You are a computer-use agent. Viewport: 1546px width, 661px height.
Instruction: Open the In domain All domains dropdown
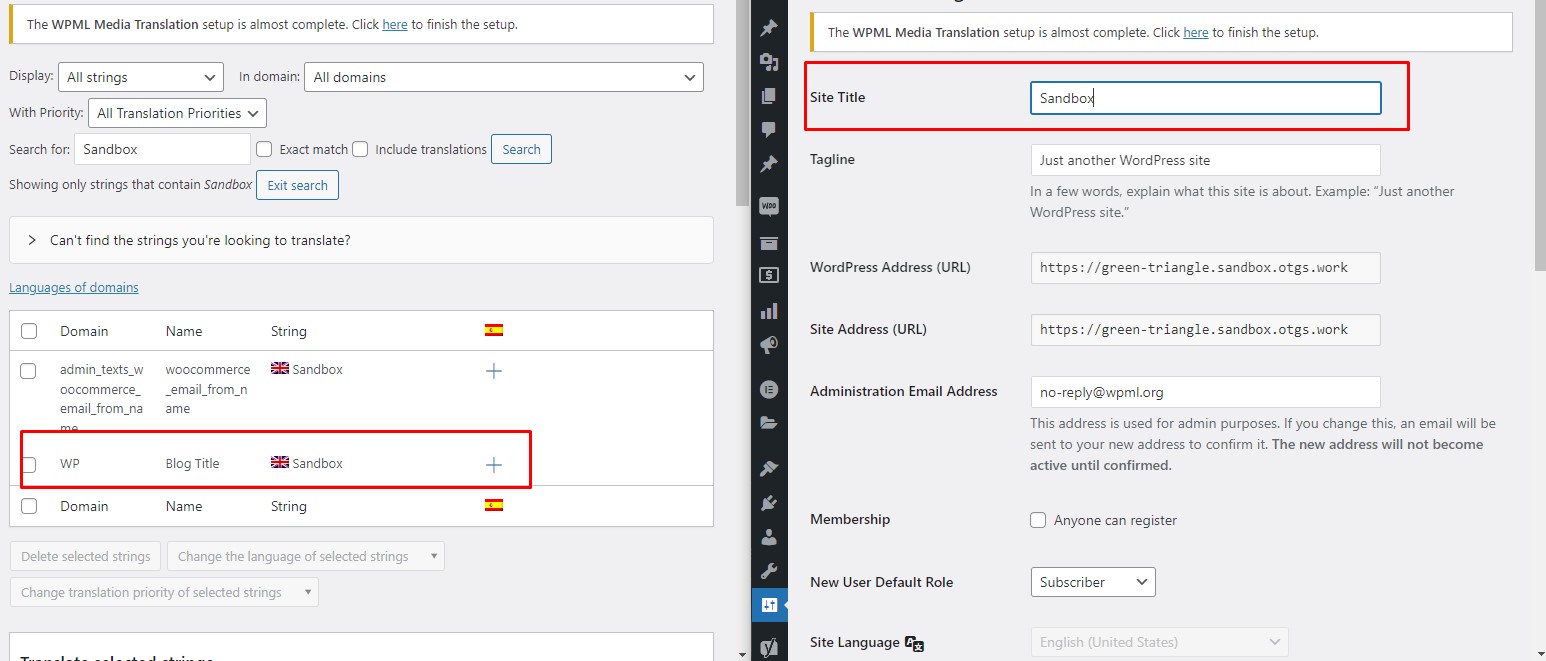click(504, 77)
